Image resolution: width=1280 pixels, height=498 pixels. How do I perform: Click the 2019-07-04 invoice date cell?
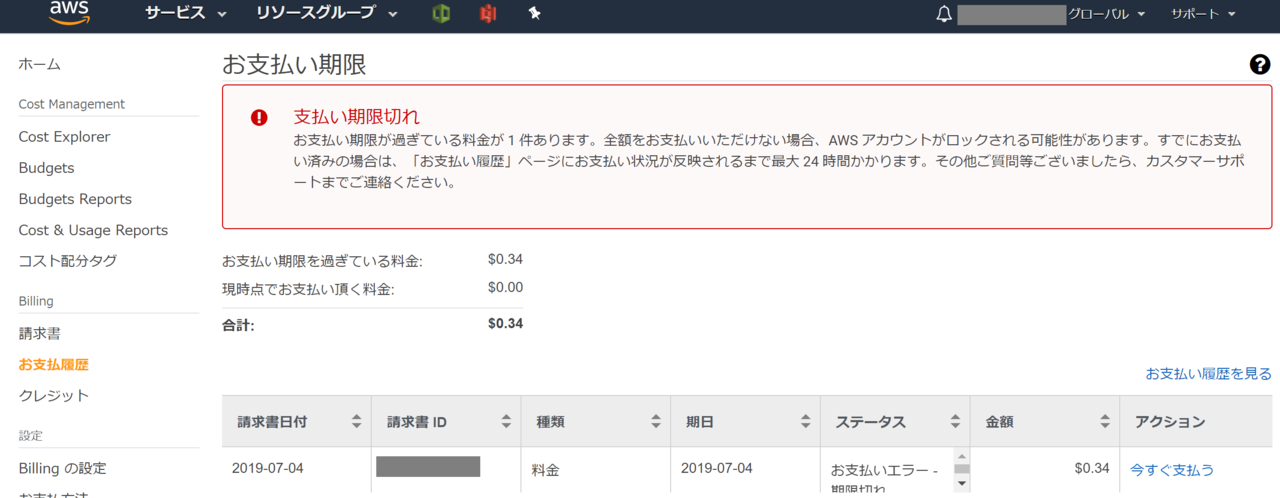point(267,468)
